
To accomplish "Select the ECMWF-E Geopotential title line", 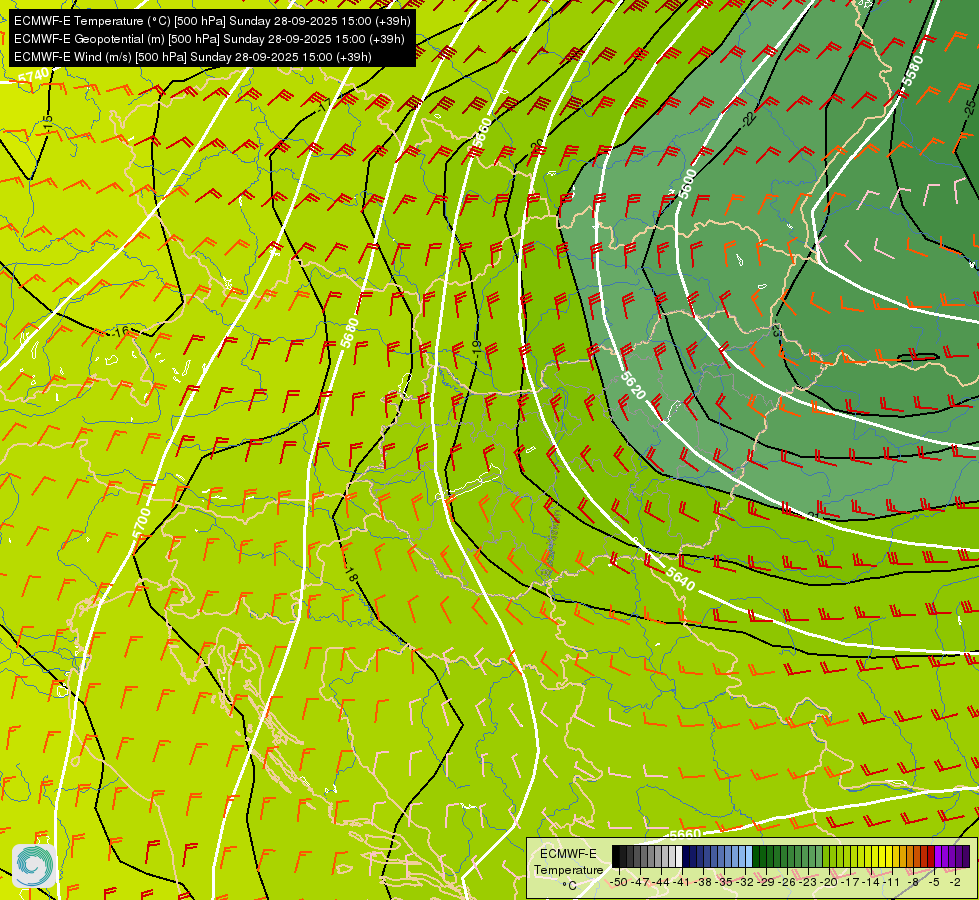I will point(209,39).
